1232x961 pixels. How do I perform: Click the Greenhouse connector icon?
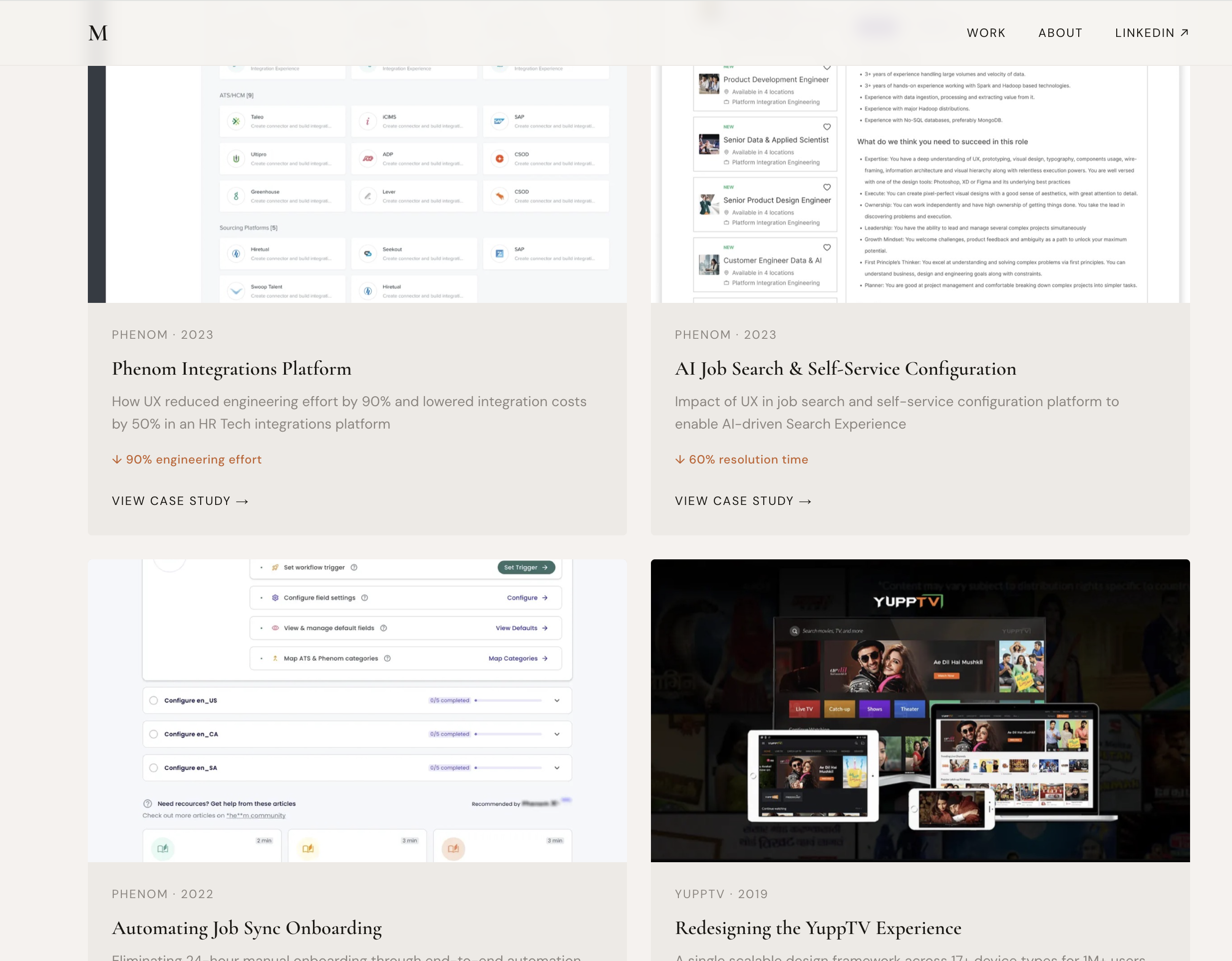point(236,196)
